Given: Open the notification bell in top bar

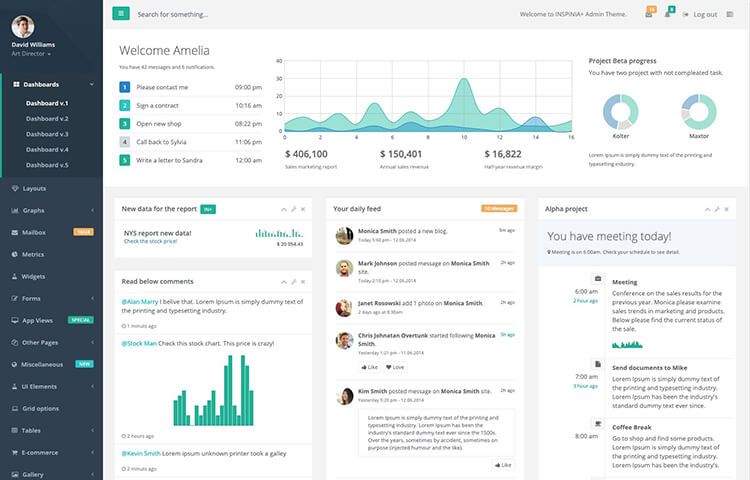Looking at the screenshot, I should (667, 15).
